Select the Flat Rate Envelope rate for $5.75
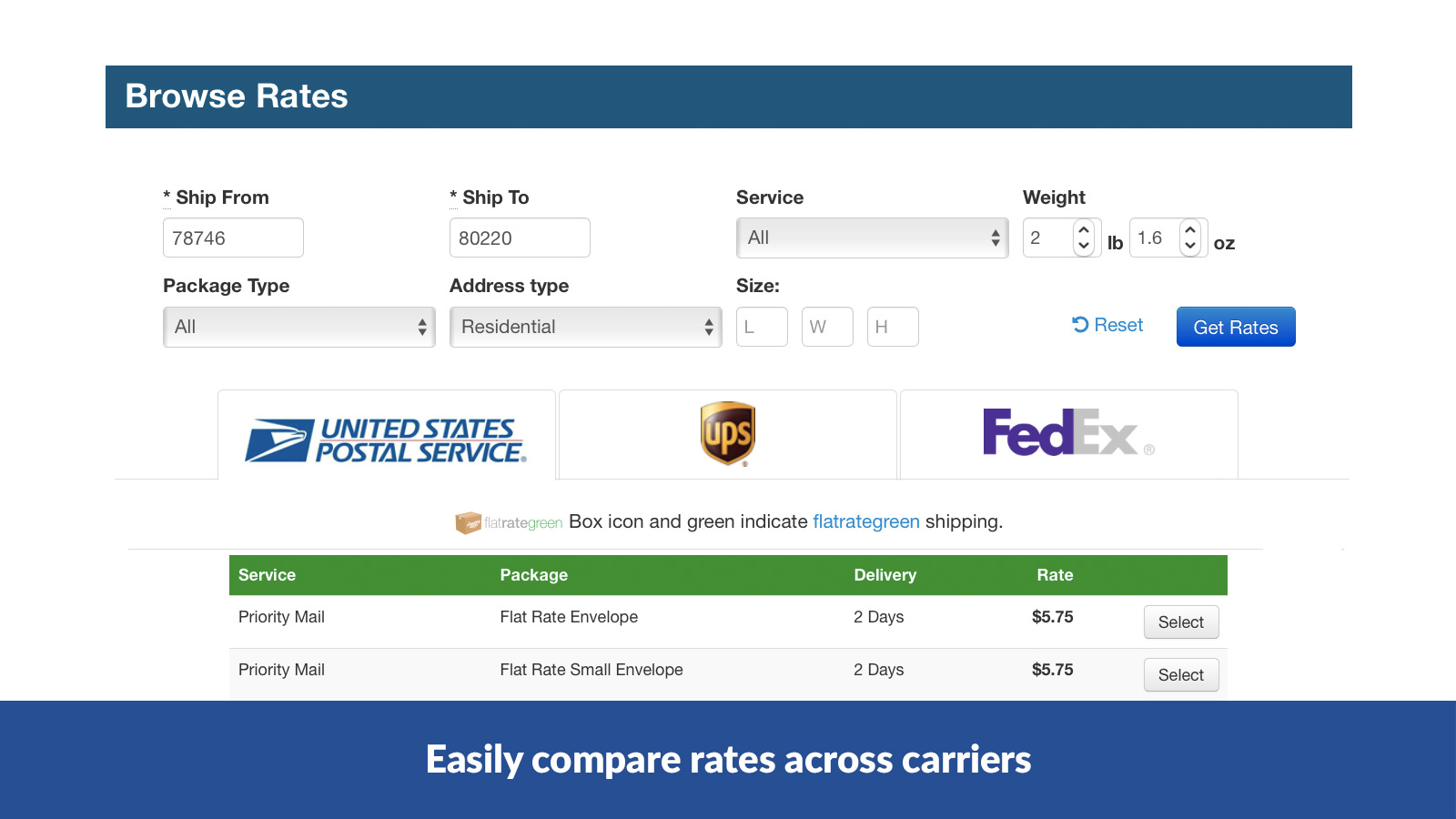This screenshot has height=819, width=1456. (x=1181, y=622)
